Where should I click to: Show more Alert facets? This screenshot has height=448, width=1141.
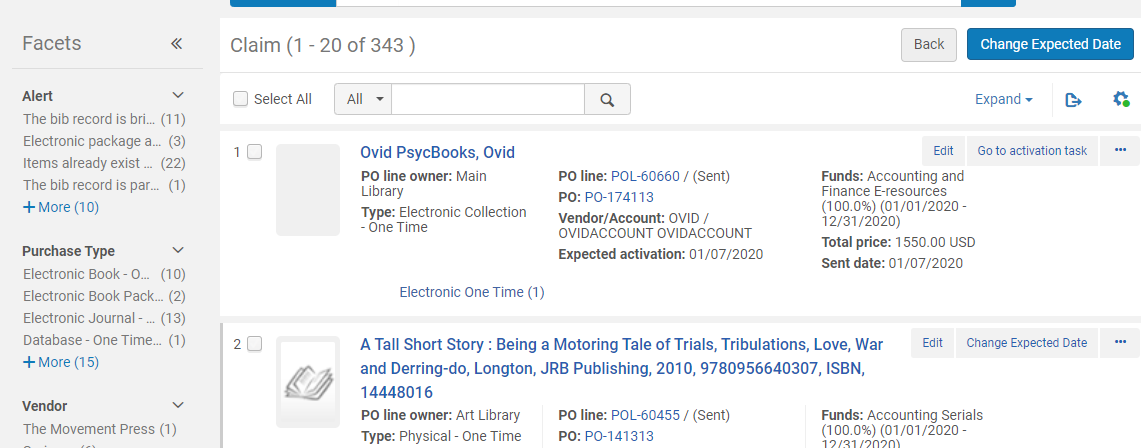(x=61, y=207)
